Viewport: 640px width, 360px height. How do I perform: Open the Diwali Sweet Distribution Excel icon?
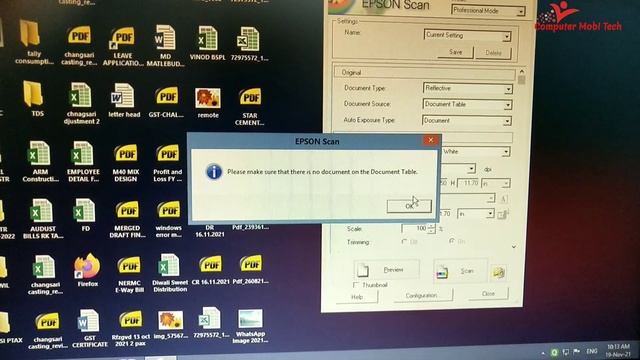[169, 273]
